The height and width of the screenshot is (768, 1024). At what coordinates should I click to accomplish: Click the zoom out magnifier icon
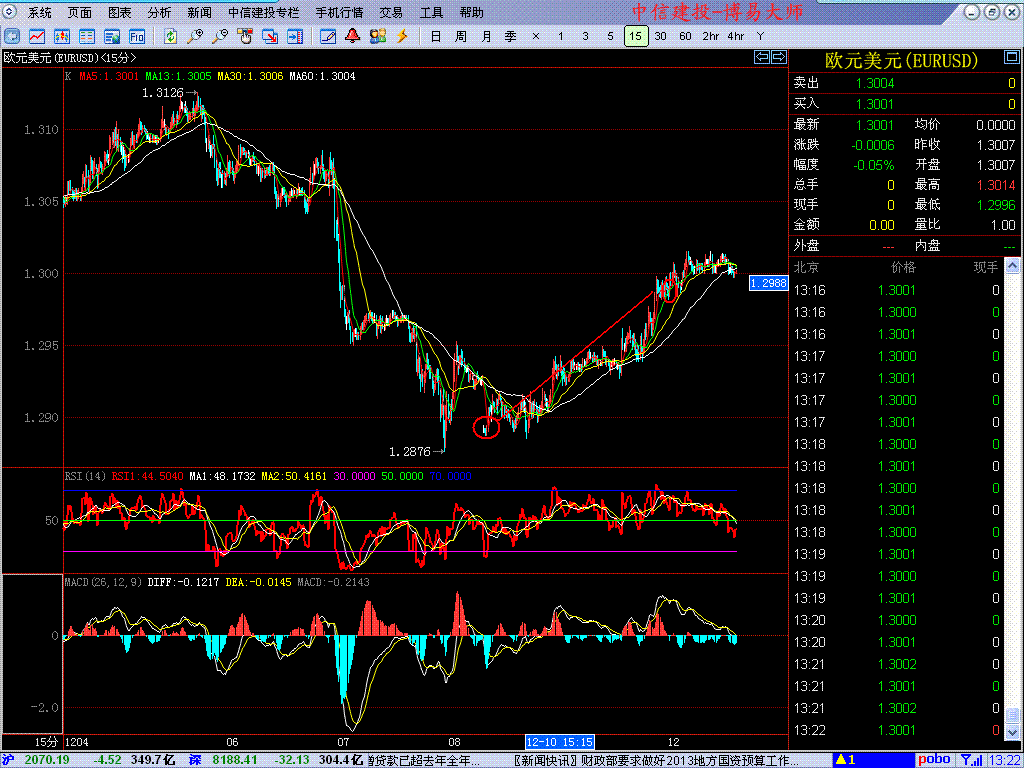point(219,36)
